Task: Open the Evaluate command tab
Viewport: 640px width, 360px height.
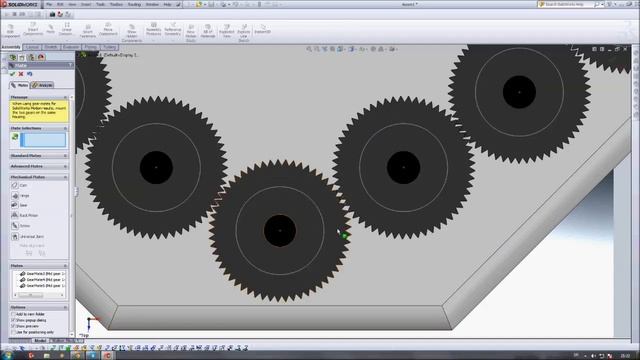Action: click(x=71, y=47)
